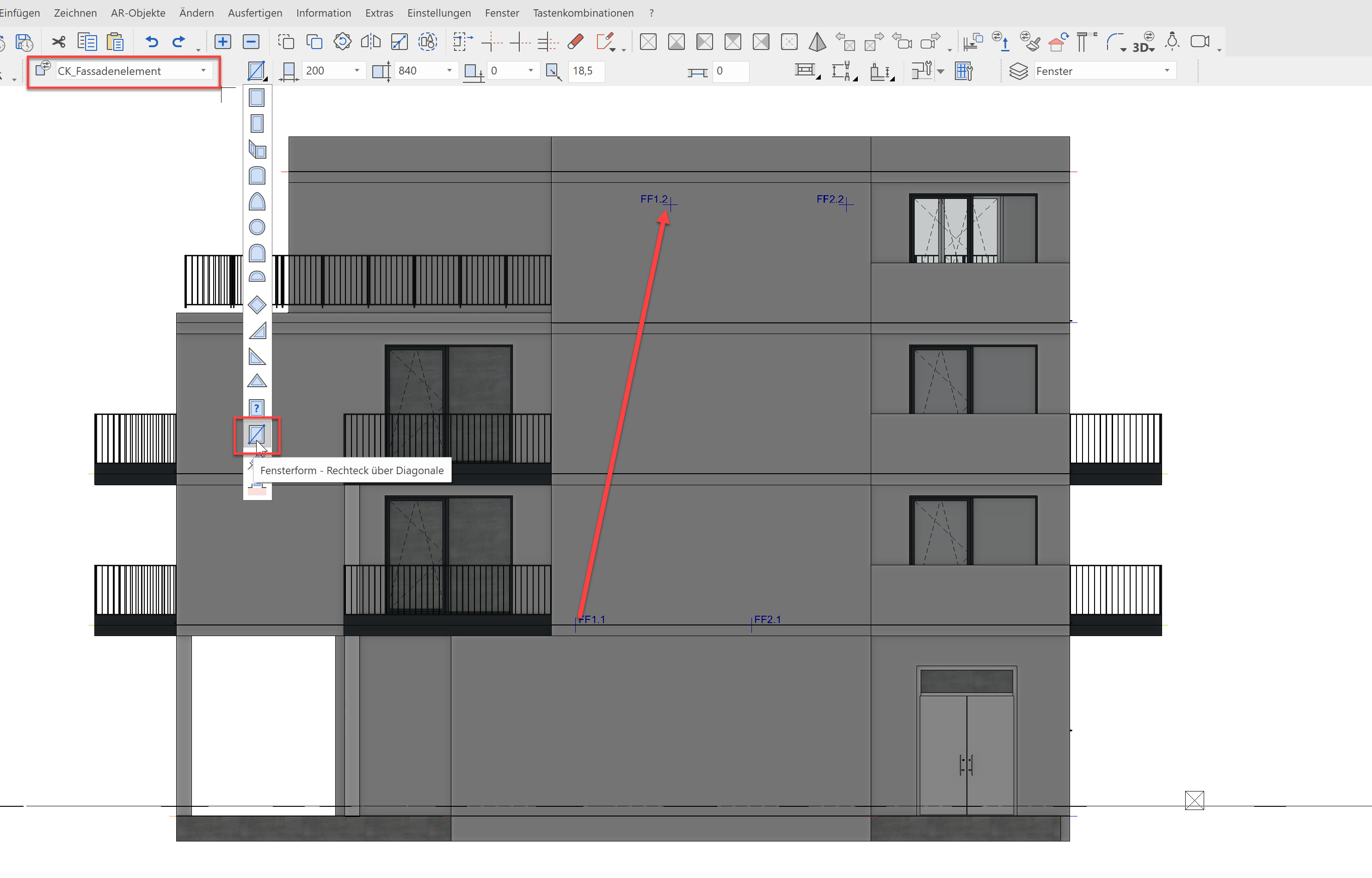Select the diamond window shape

(x=257, y=304)
